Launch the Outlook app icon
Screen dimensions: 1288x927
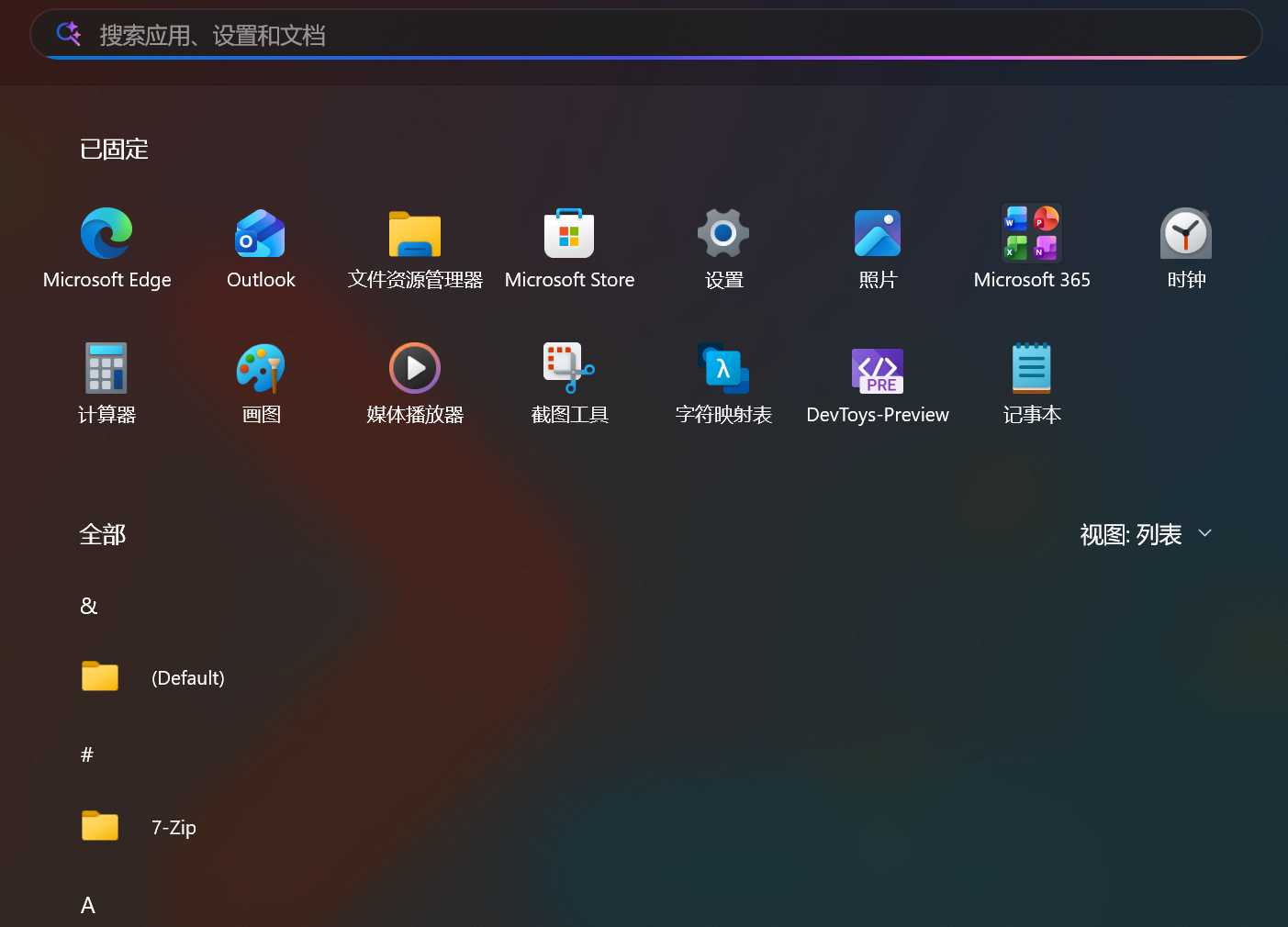(261, 233)
